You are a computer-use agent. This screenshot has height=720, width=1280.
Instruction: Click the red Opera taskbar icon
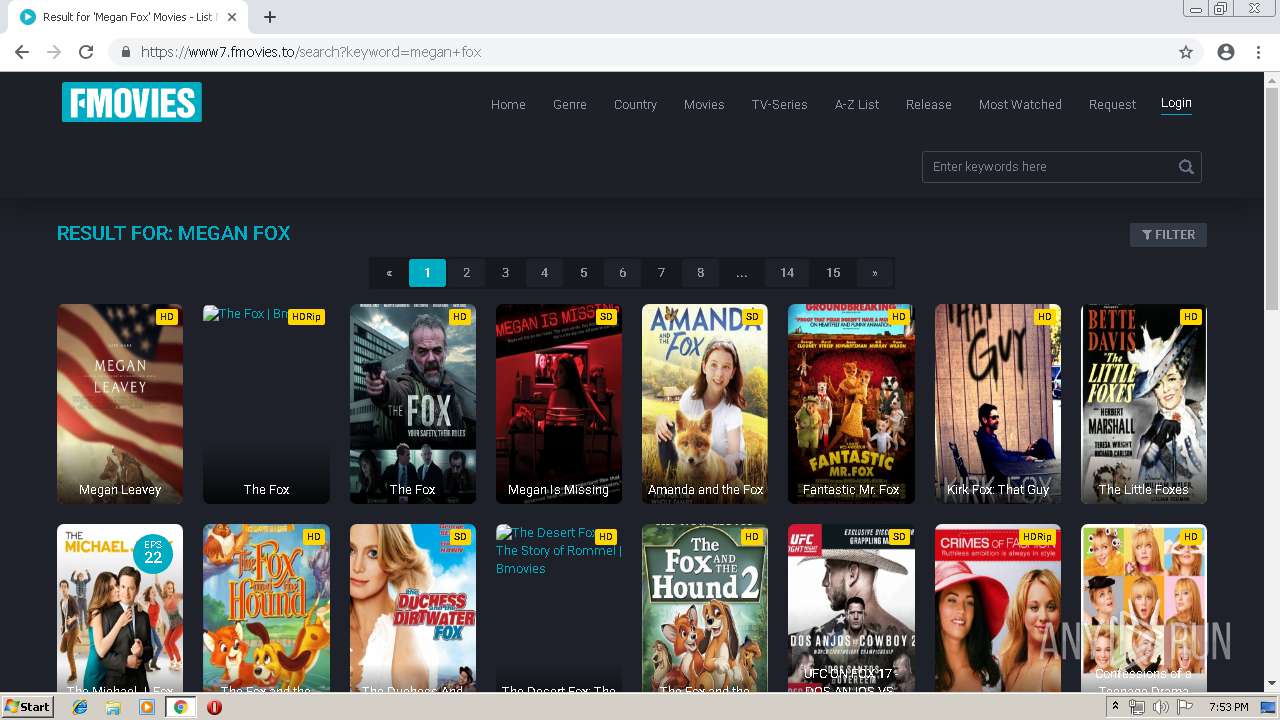pyautogui.click(x=214, y=707)
